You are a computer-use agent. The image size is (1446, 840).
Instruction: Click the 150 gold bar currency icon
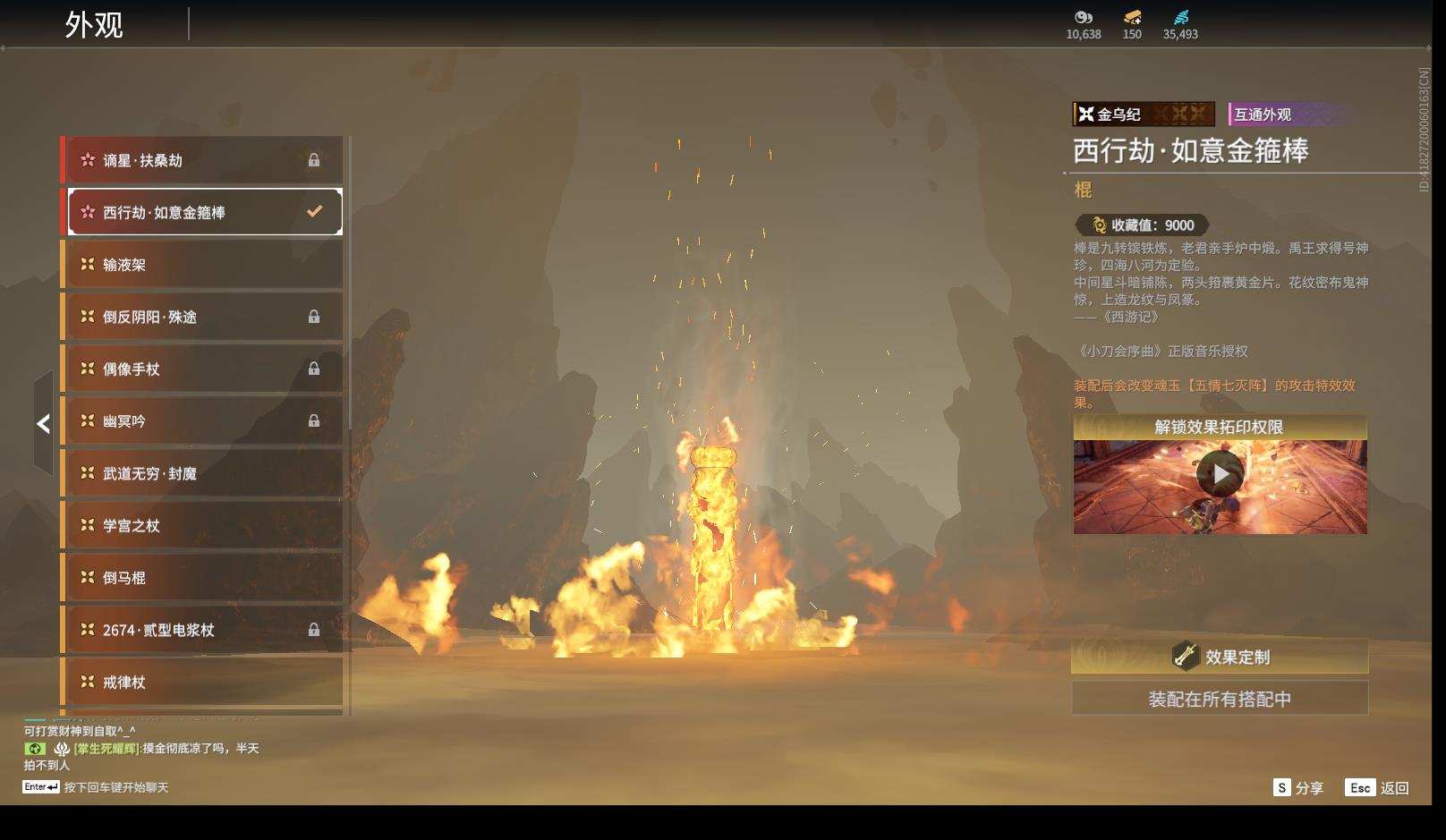[1132, 17]
